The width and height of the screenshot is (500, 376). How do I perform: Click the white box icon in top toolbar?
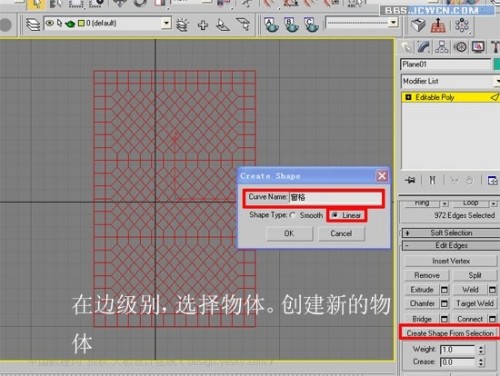418,25
